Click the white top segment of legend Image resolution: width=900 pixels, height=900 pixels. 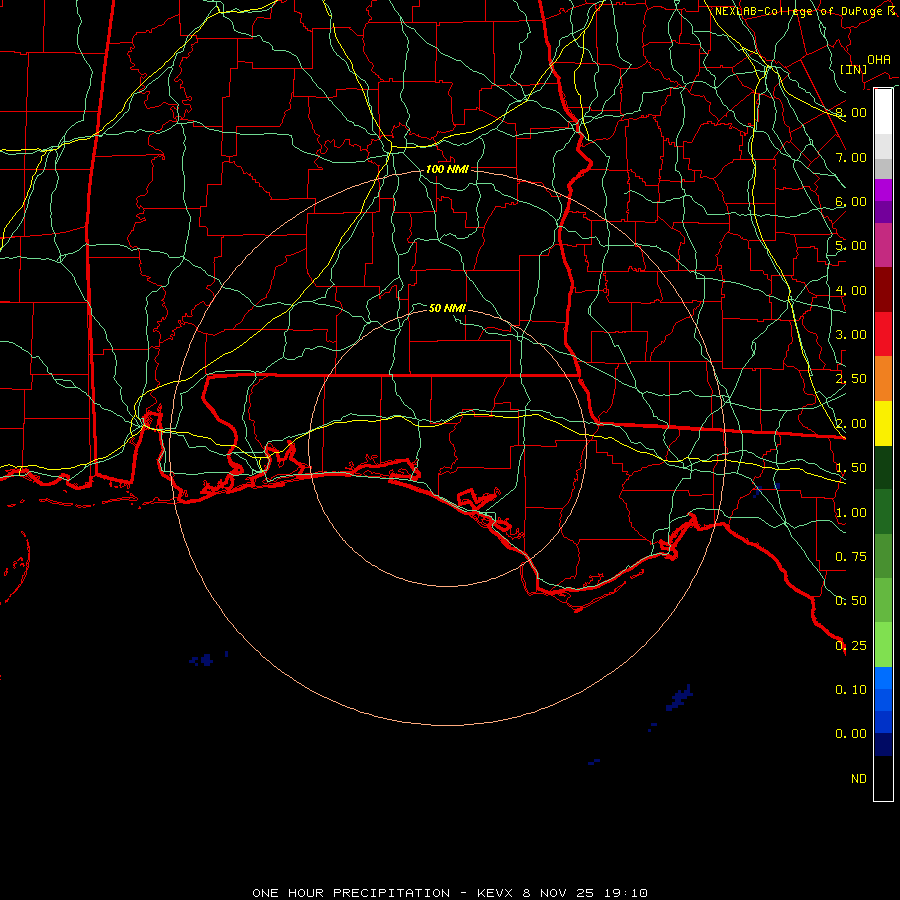coord(883,112)
